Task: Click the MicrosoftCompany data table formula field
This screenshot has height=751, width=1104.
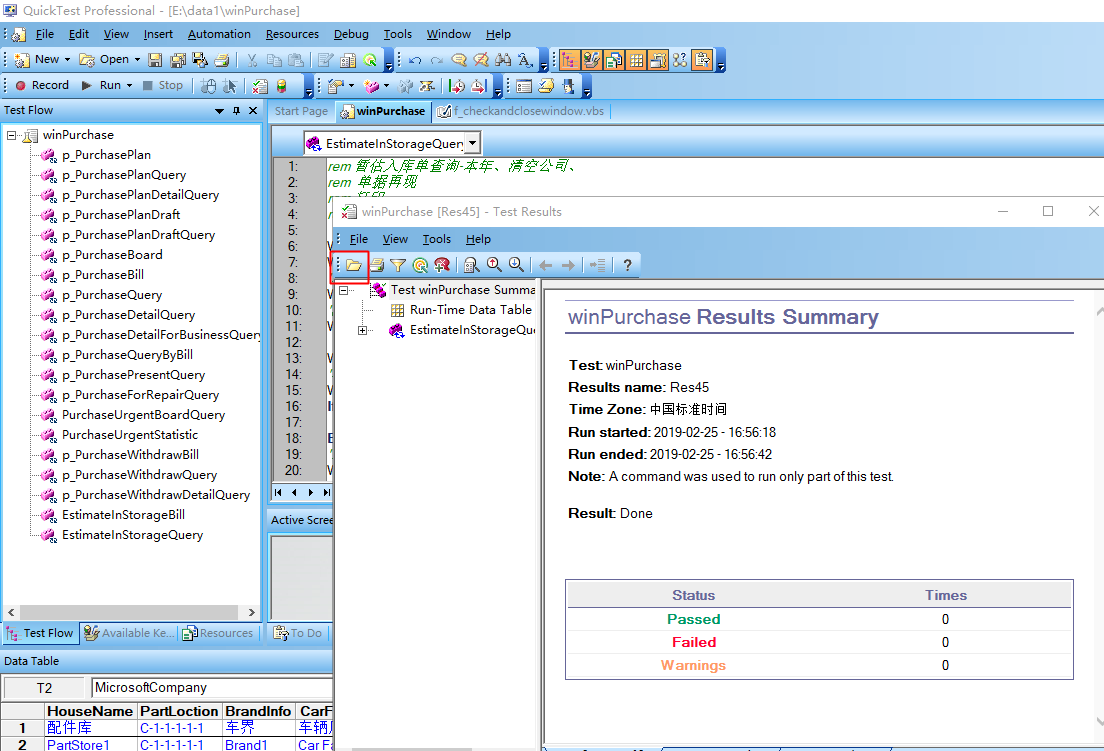Action: click(211, 688)
